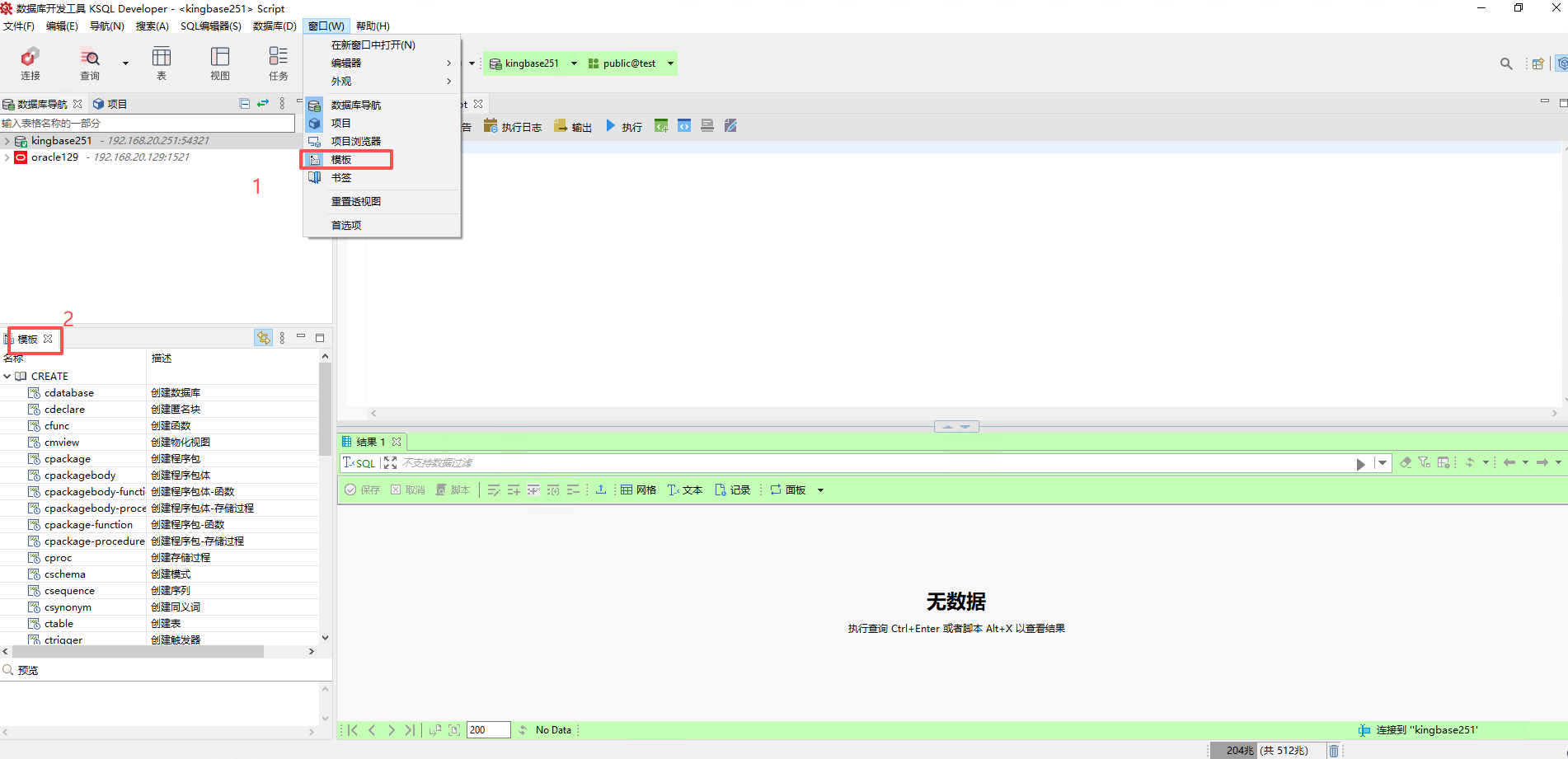Click 首选项 (Preferences) menu entry
Image resolution: width=1568 pixels, height=759 pixels.
[346, 225]
